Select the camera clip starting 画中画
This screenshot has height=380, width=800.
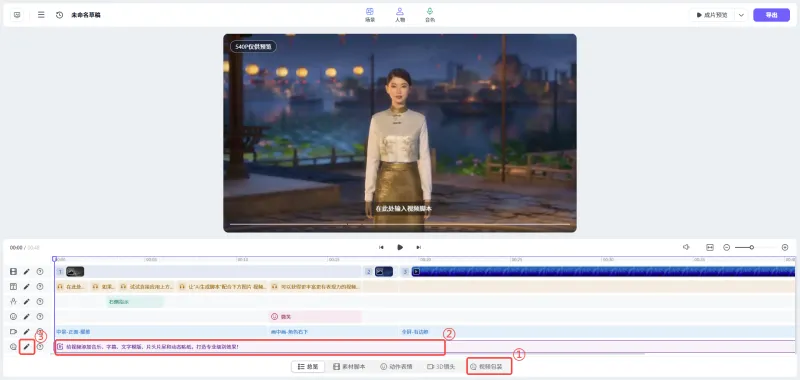tap(332, 332)
